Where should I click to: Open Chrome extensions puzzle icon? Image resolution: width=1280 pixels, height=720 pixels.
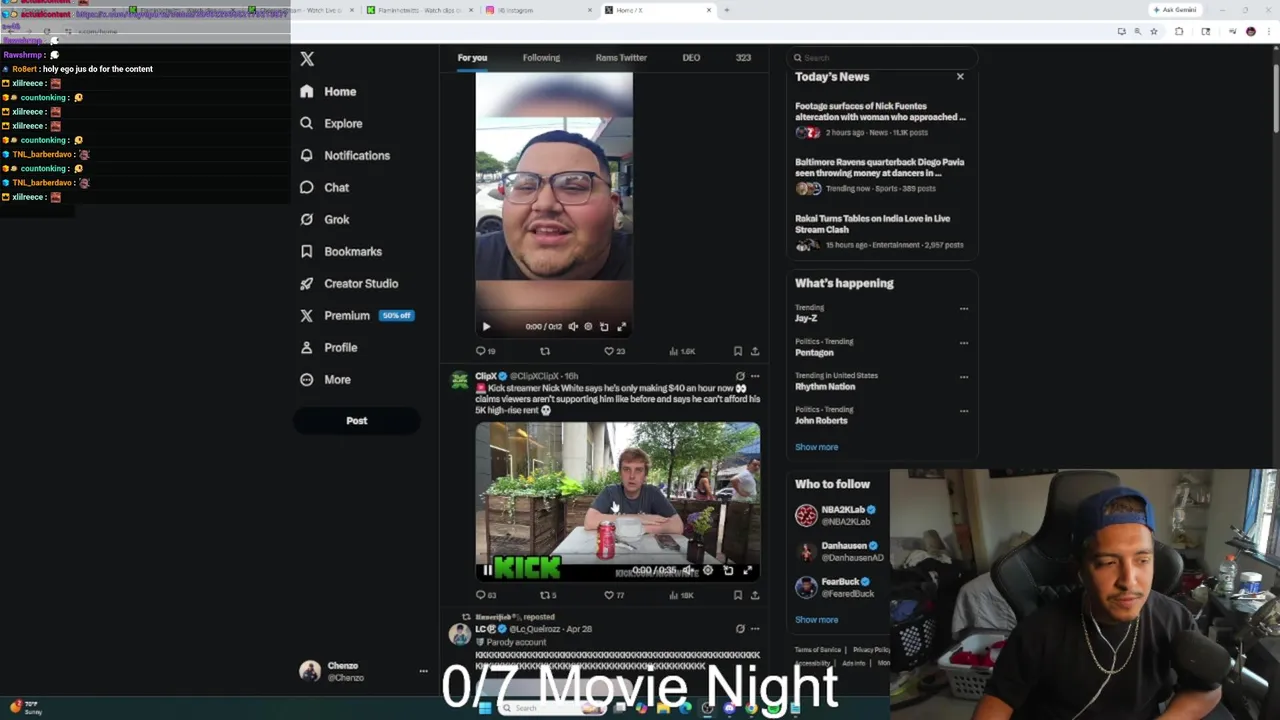tap(1179, 32)
